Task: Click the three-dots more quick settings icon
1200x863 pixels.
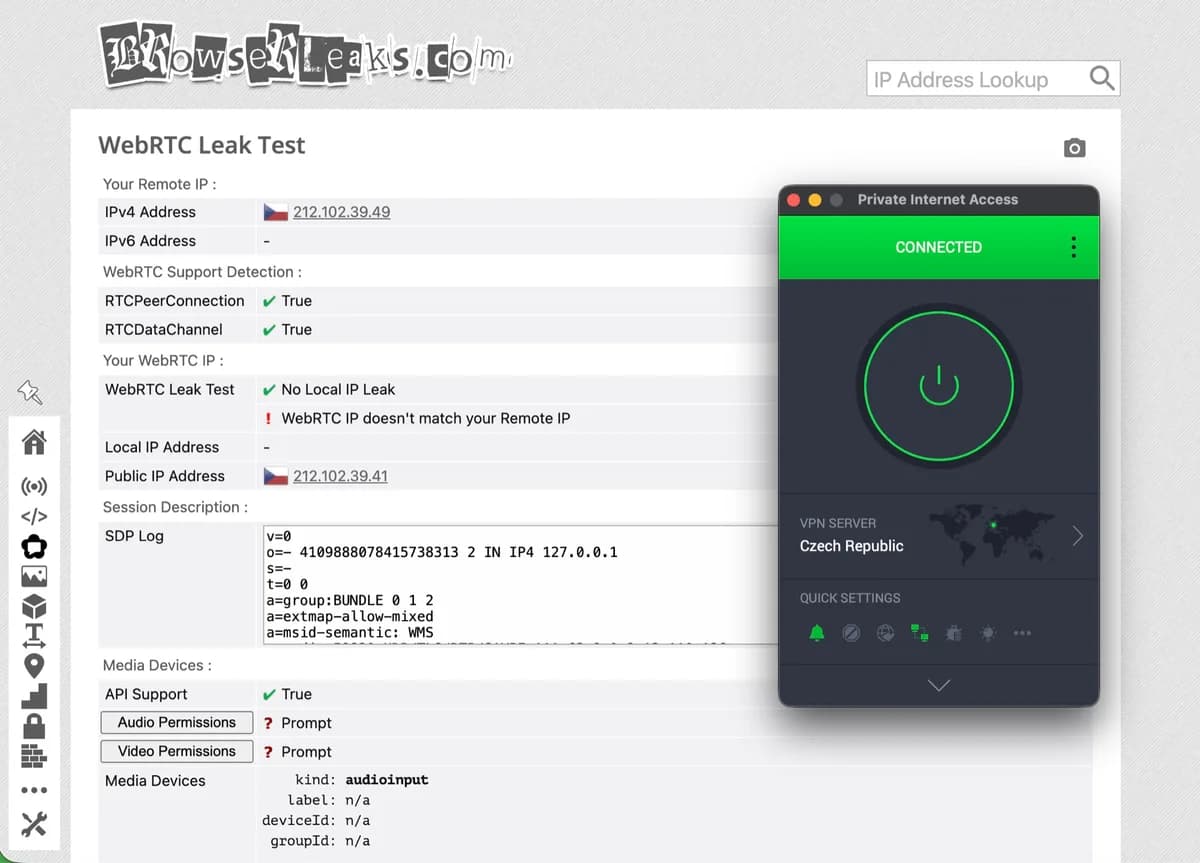Action: tap(1022, 633)
